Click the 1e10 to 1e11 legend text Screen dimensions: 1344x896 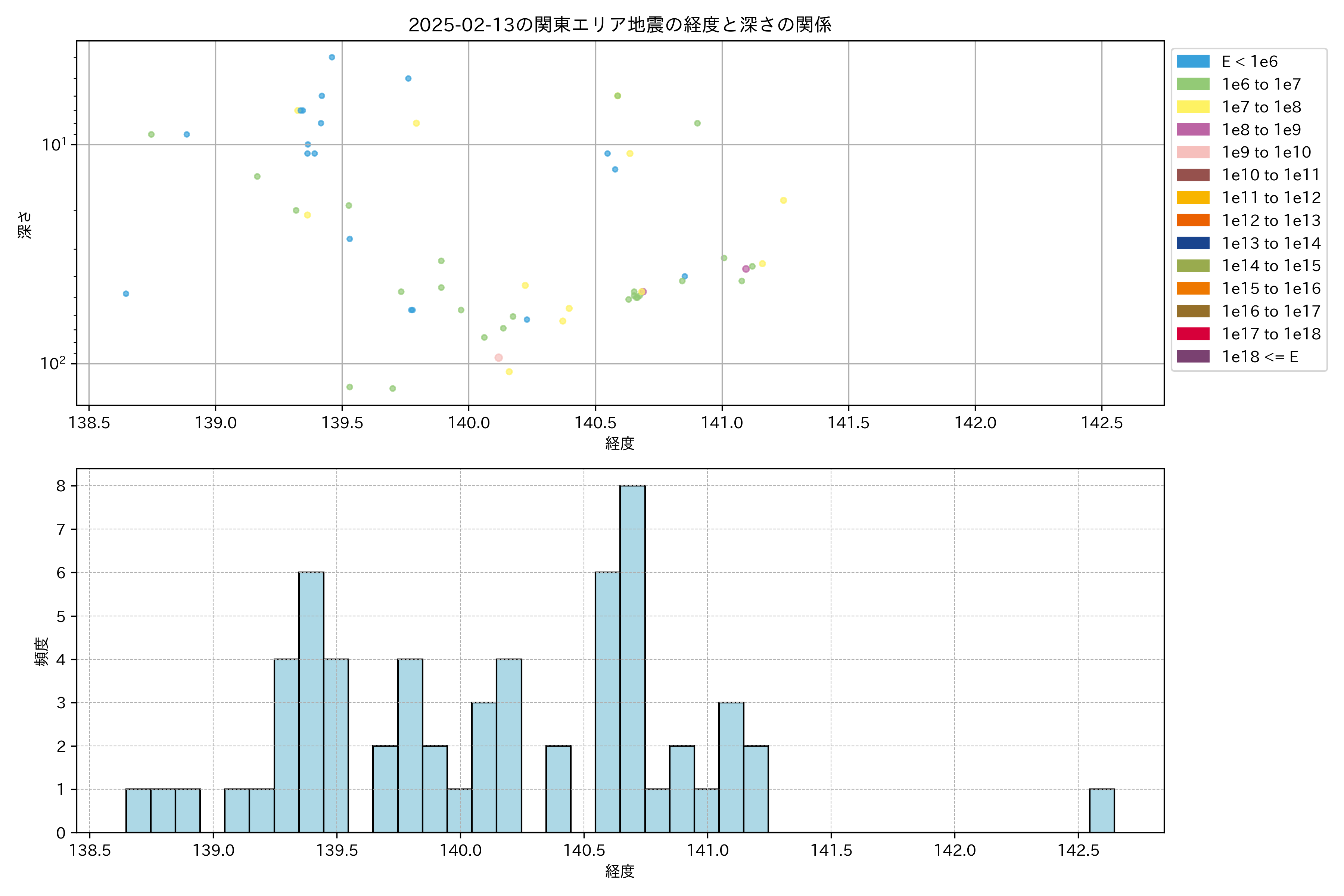(1271, 175)
